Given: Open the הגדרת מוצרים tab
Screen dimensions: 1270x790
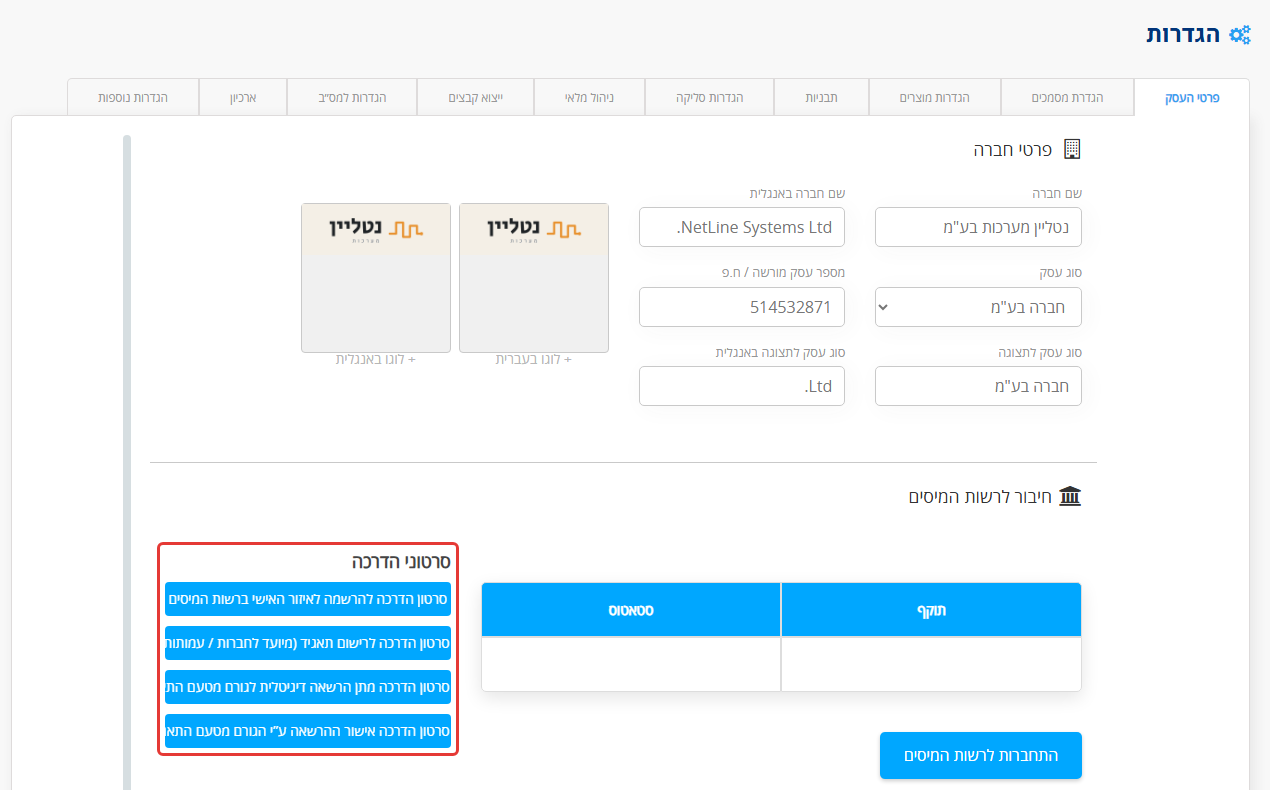Looking at the screenshot, I should [x=934, y=98].
